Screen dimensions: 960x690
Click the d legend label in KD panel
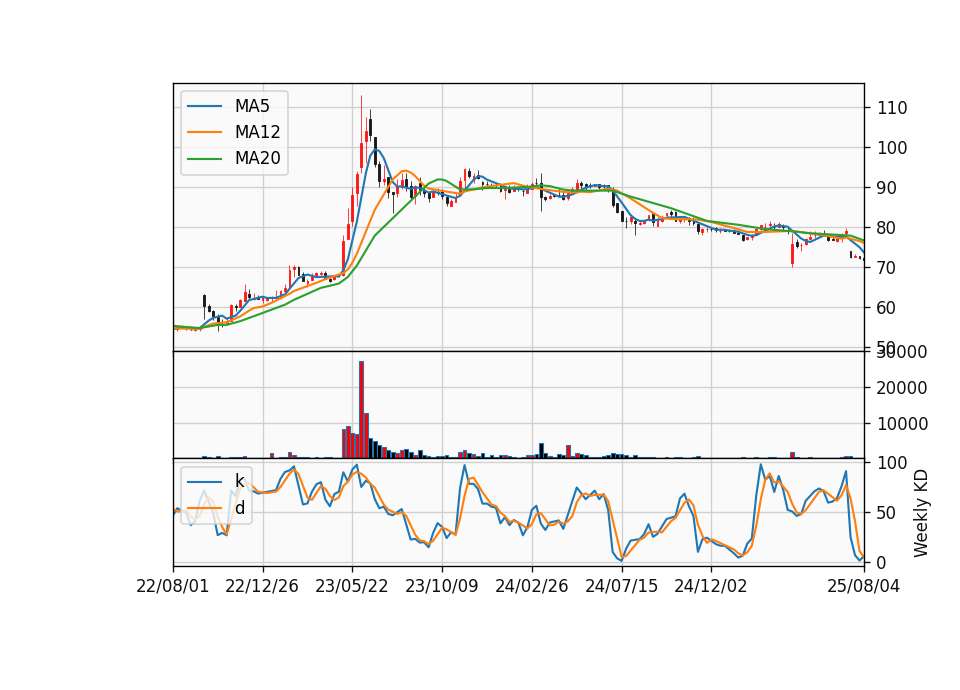pos(240,508)
